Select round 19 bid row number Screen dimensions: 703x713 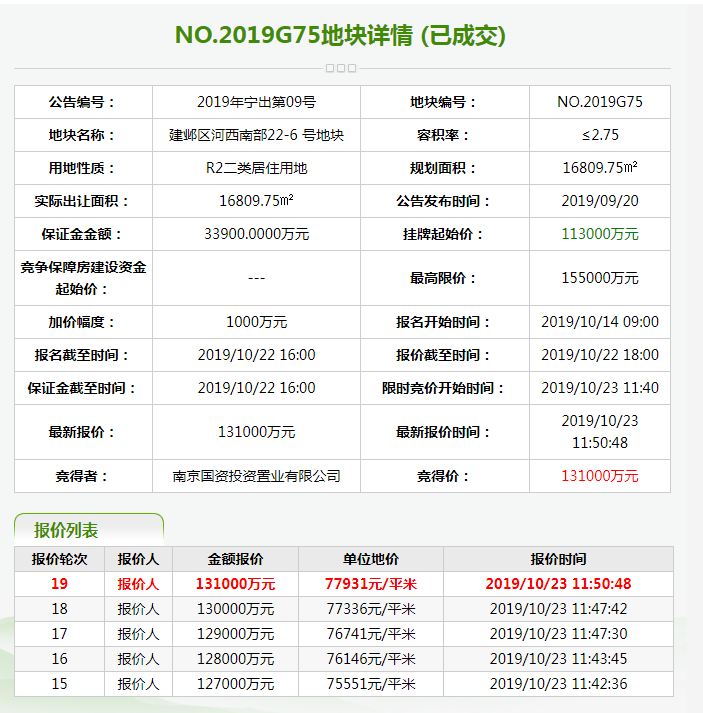coord(60,584)
